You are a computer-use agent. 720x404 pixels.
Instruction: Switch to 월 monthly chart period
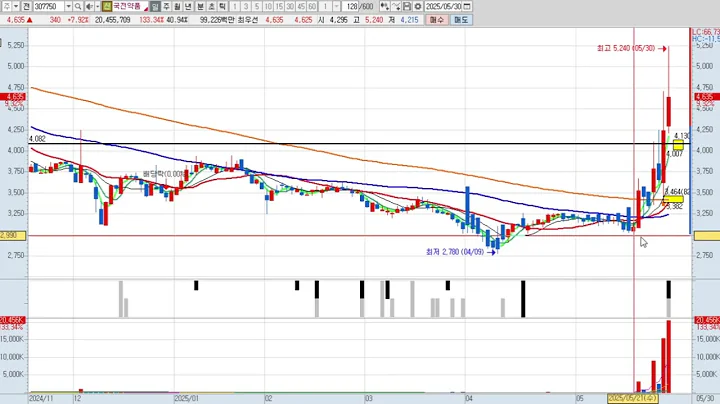tap(177, 6)
